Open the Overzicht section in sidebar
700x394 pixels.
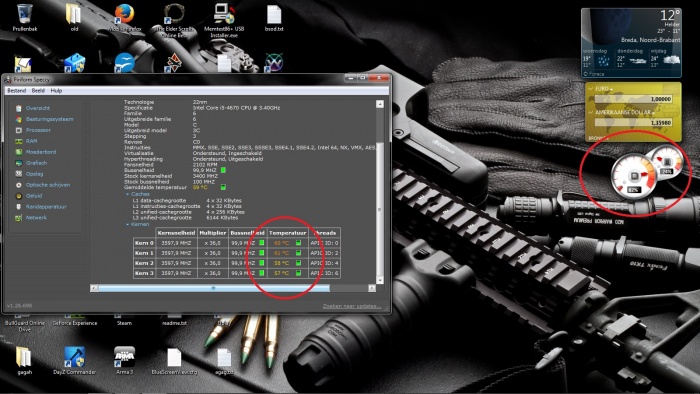tap(38, 108)
